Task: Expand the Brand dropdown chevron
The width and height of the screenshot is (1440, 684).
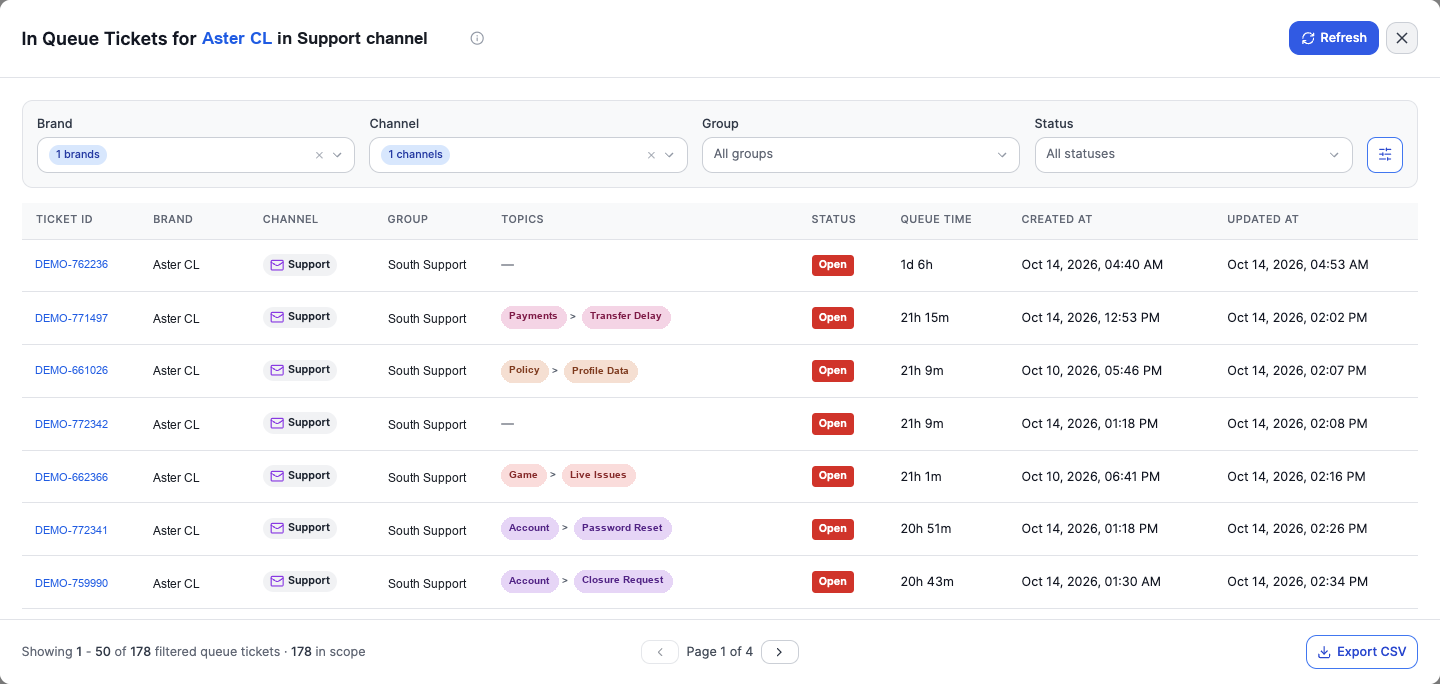Action: coord(337,155)
